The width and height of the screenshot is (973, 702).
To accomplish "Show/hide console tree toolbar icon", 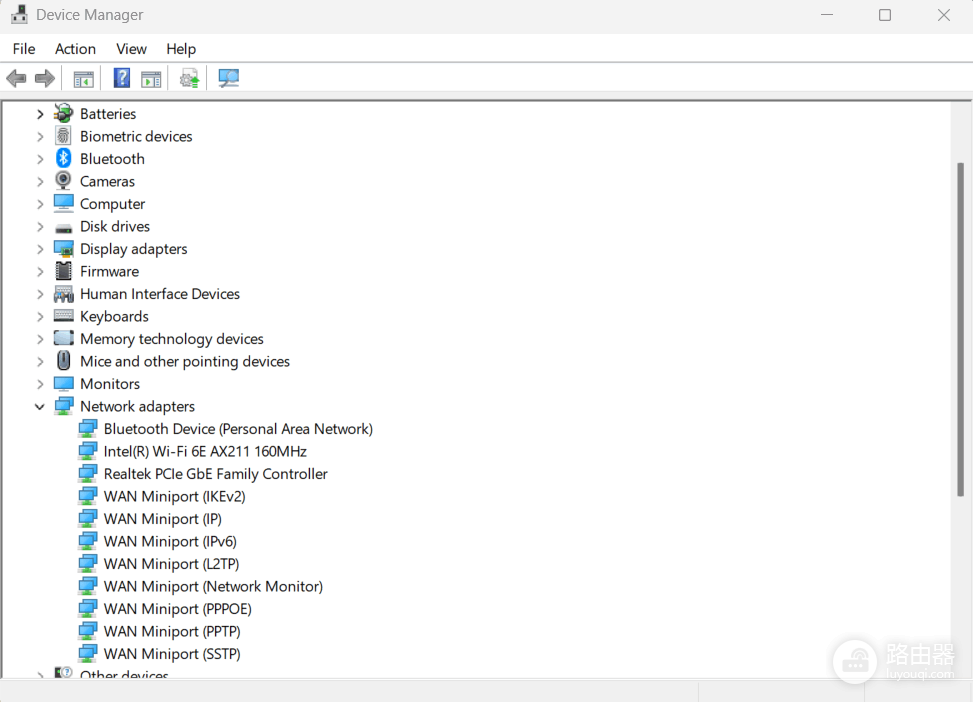I will pos(83,79).
